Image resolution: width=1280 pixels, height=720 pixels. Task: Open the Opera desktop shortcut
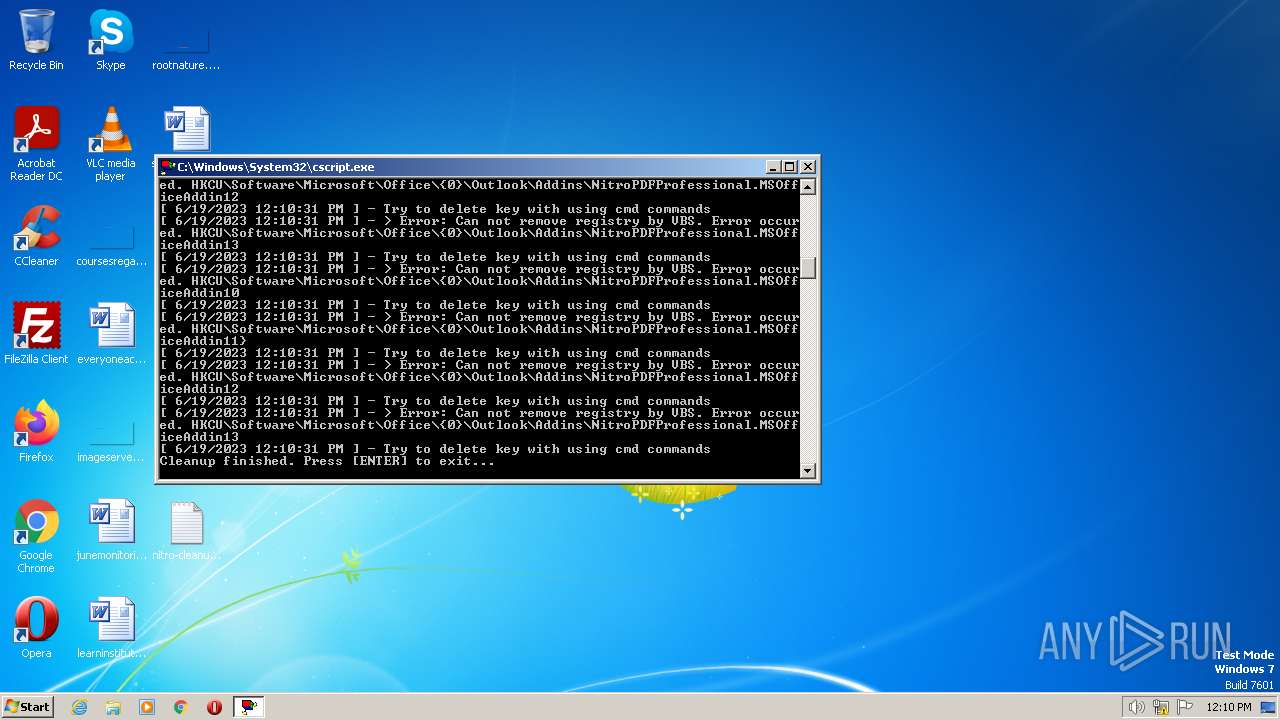coord(36,628)
